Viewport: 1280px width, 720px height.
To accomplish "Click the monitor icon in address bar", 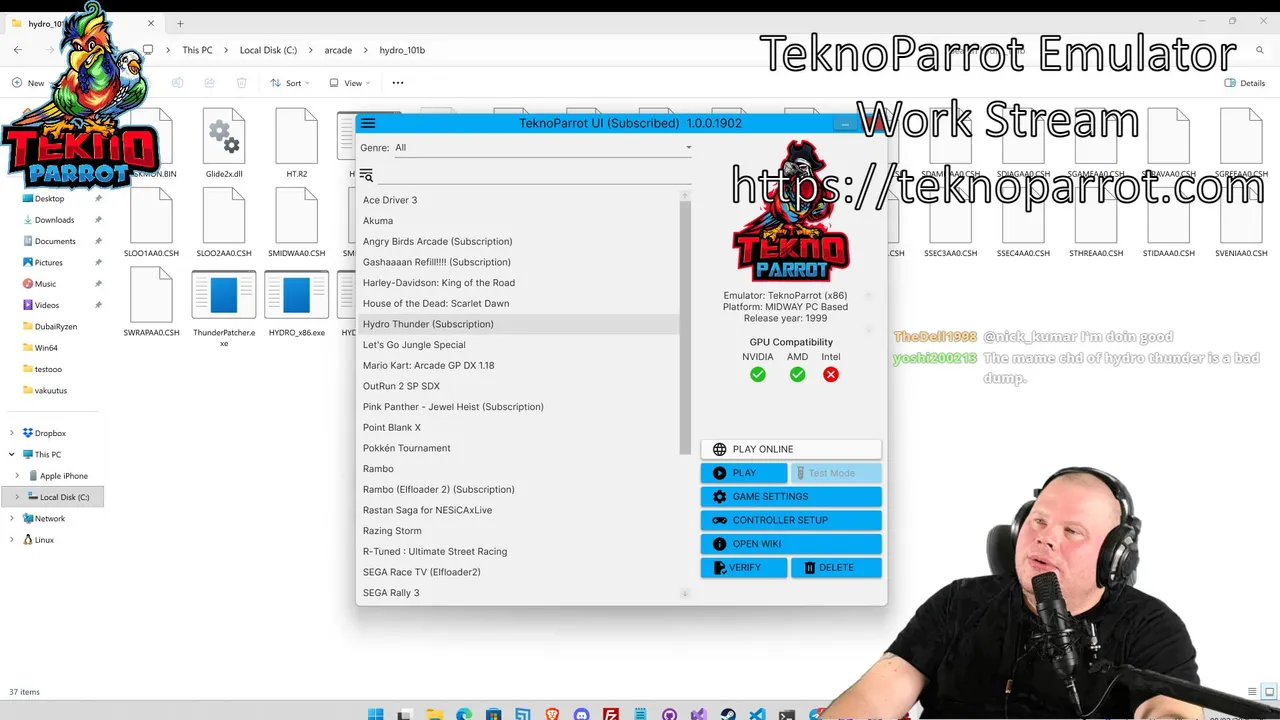I will [148, 50].
